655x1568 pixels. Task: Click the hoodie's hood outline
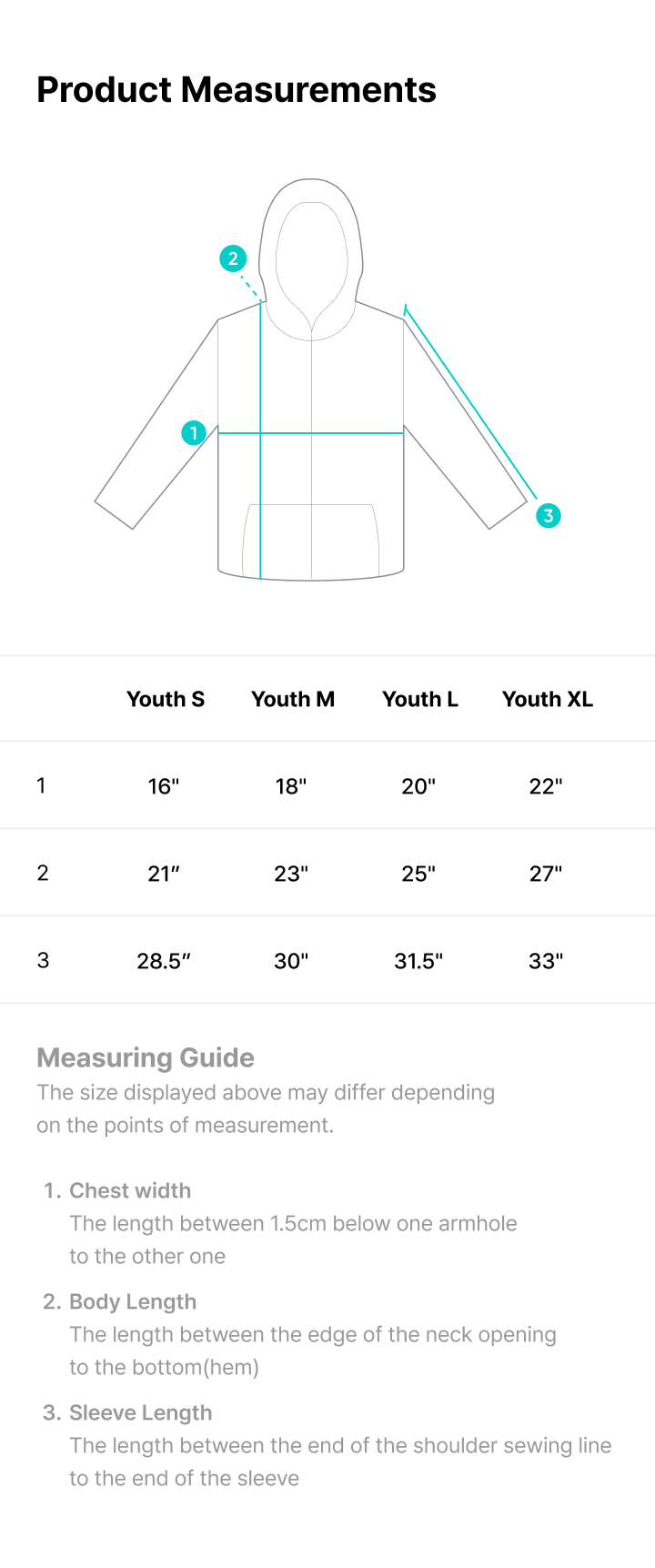(311, 258)
